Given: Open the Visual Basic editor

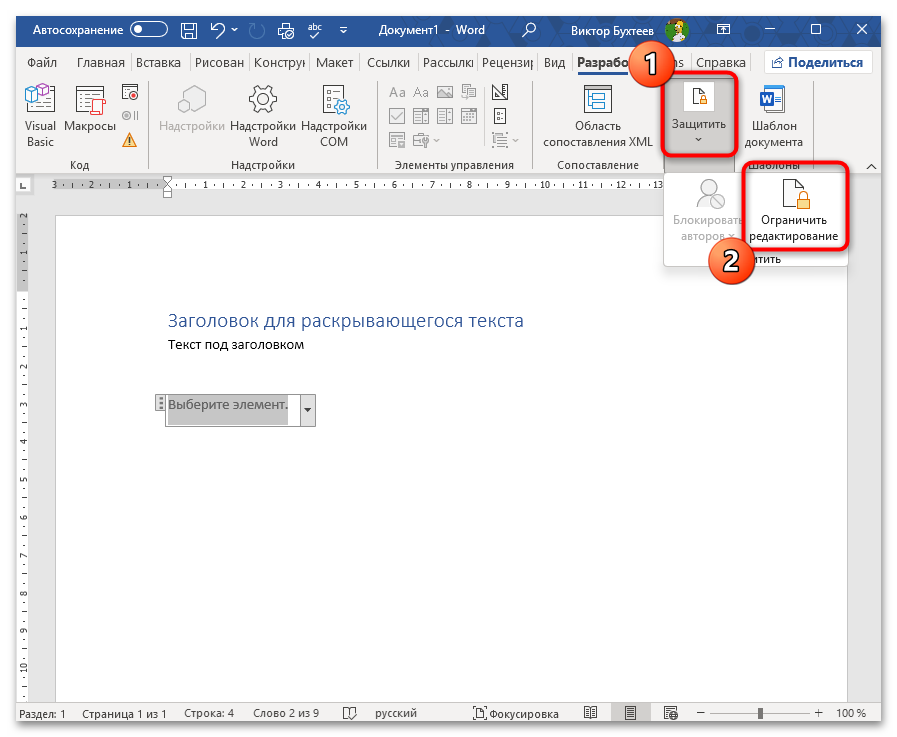Looking at the screenshot, I should (x=40, y=116).
